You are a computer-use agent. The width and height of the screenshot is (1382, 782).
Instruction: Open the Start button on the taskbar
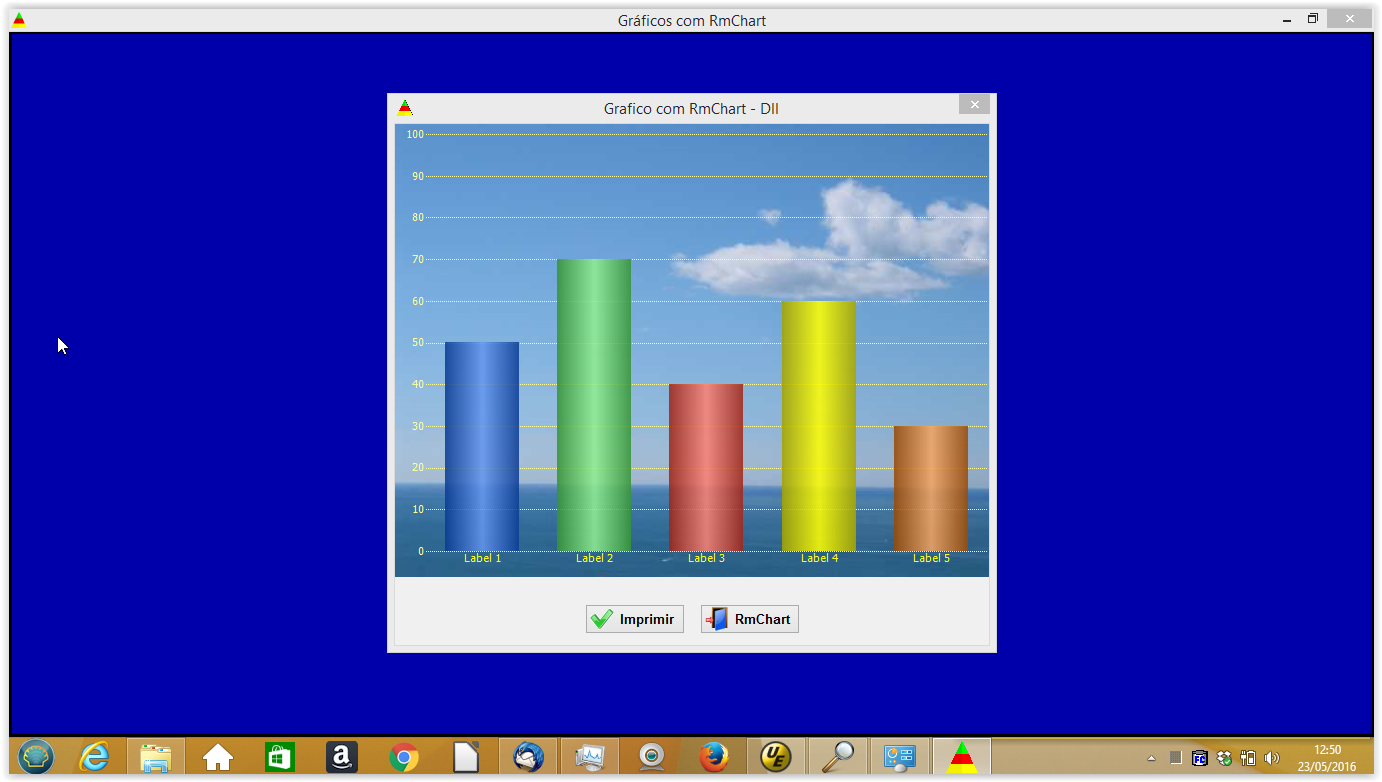coord(36,757)
